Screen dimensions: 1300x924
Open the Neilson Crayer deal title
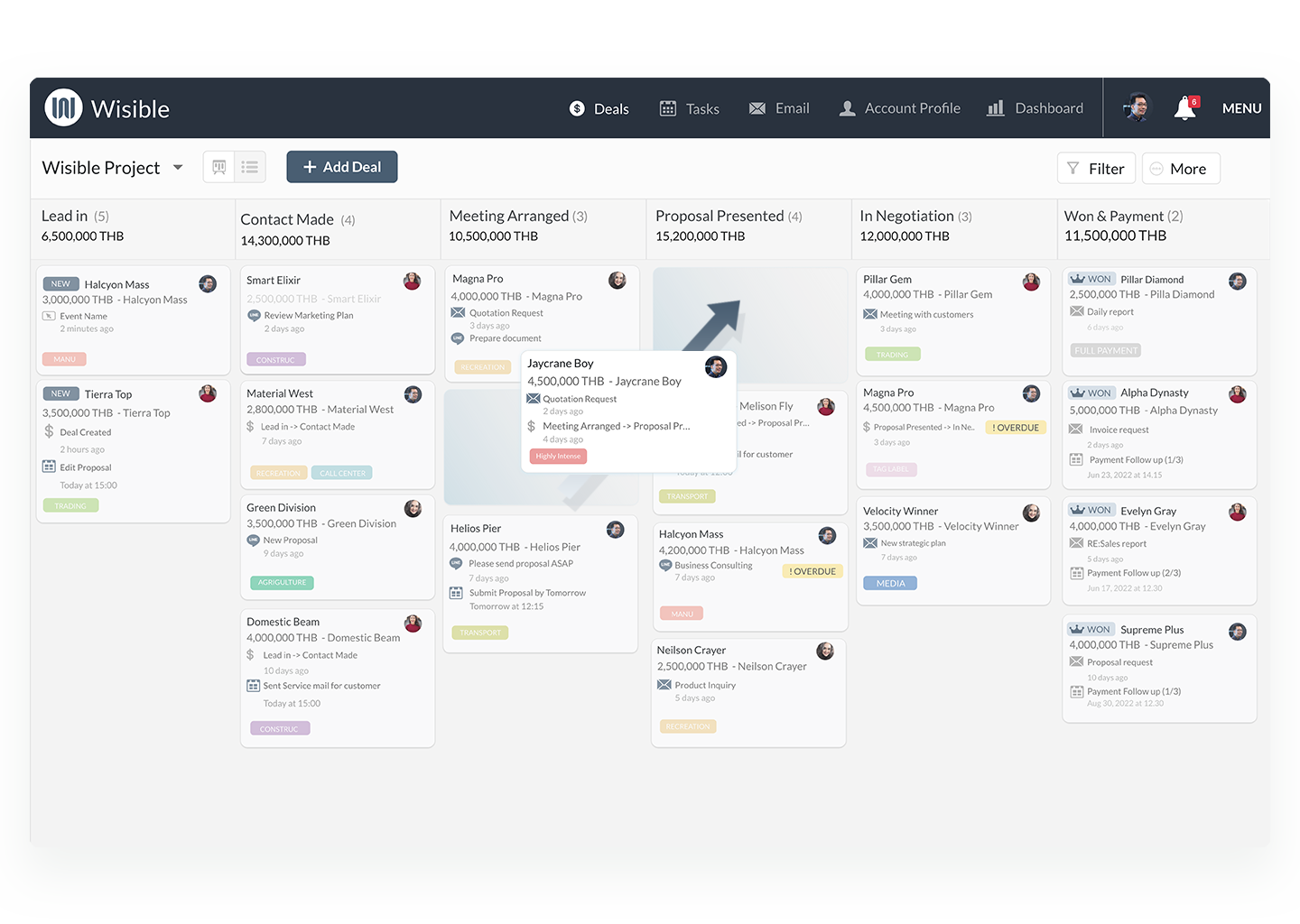(692, 651)
